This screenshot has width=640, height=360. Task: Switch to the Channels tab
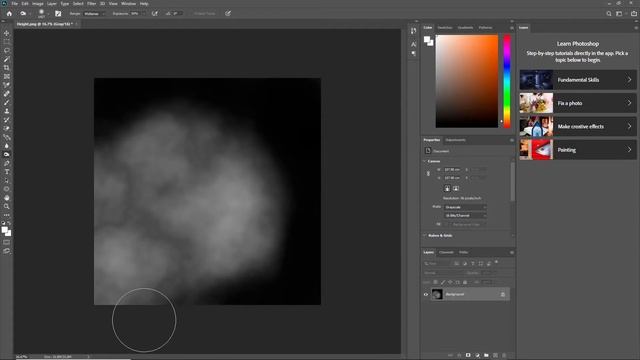446,252
